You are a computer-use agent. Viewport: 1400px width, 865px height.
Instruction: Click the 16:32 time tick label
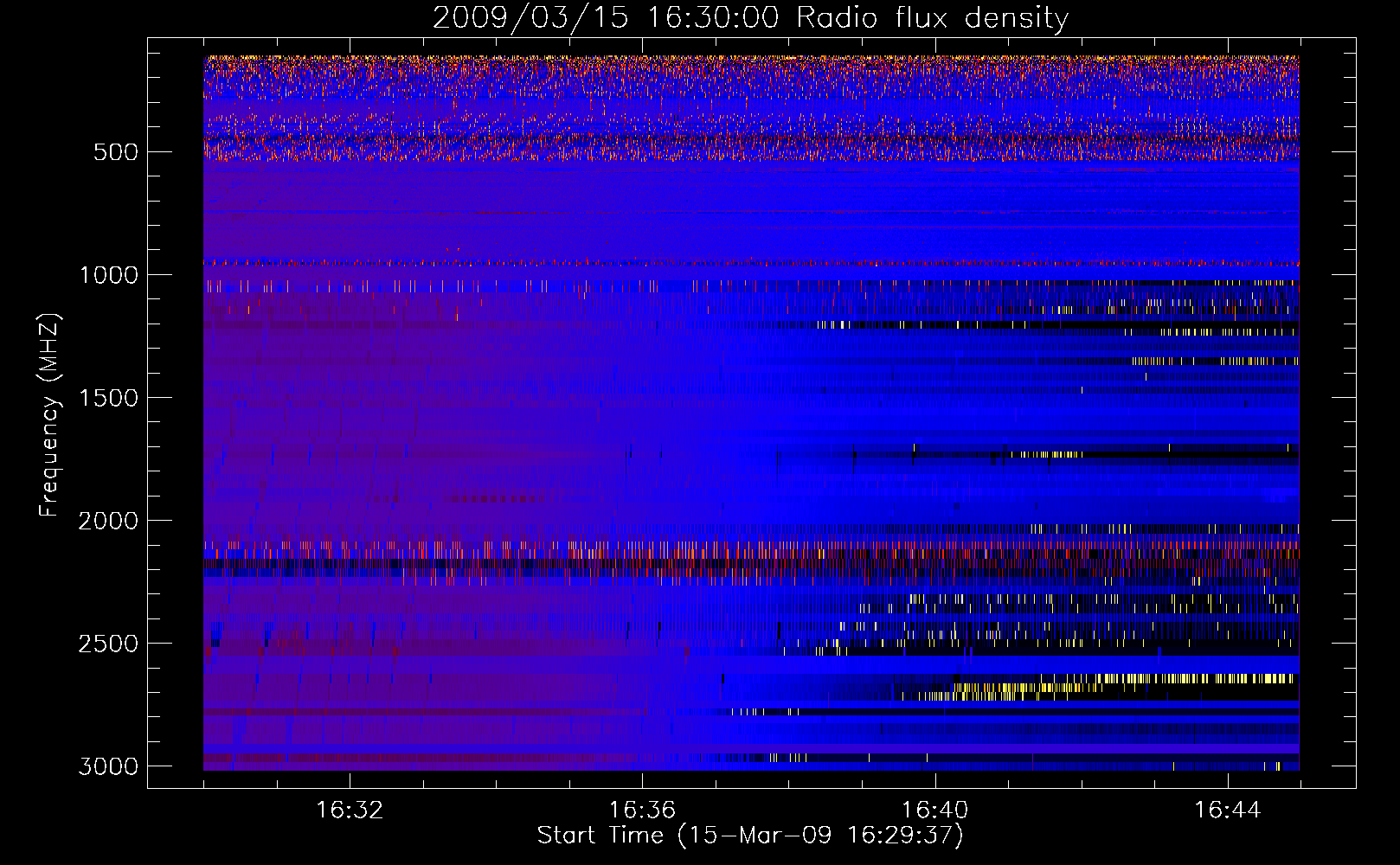pos(350,811)
